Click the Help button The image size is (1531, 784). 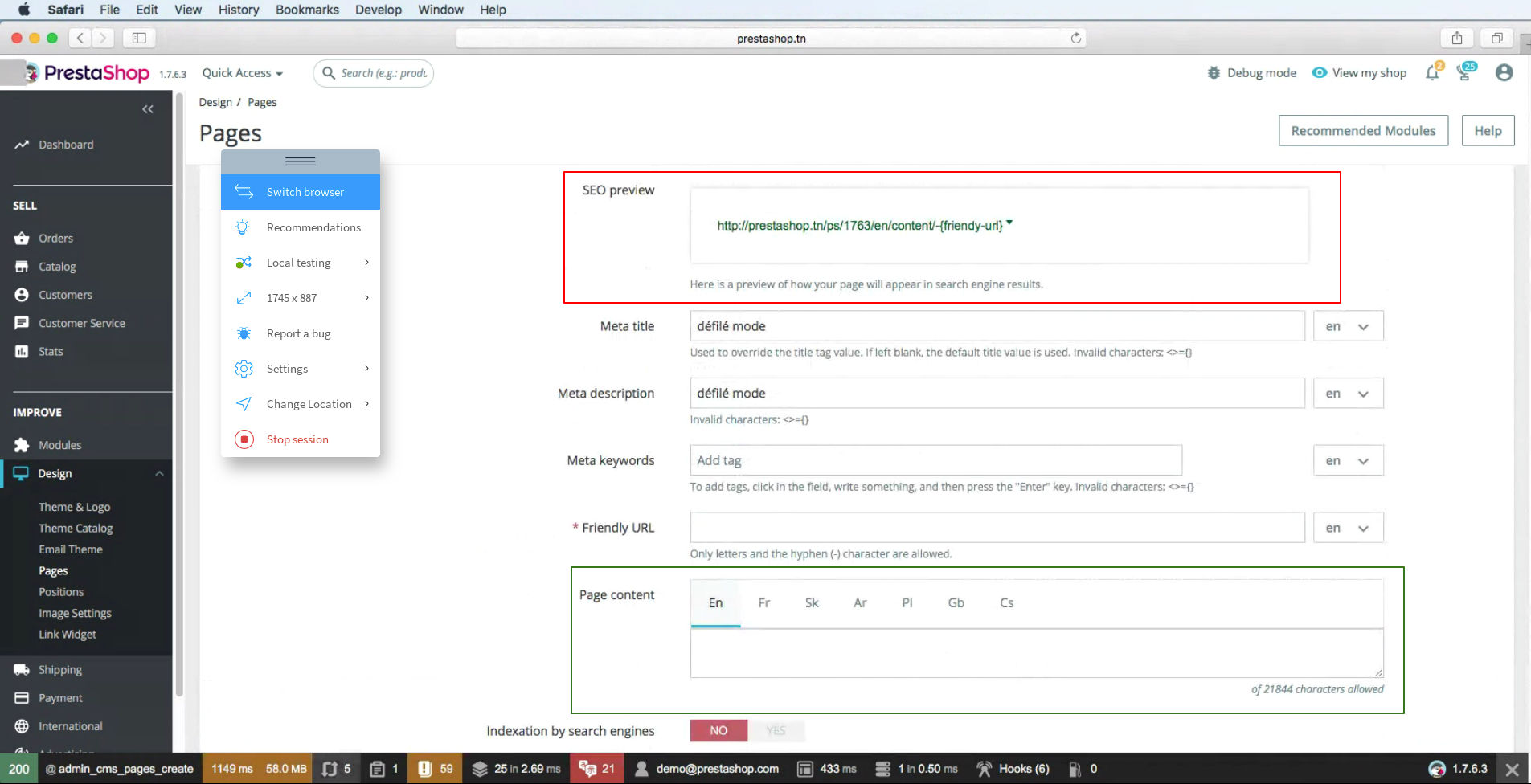(x=1488, y=131)
